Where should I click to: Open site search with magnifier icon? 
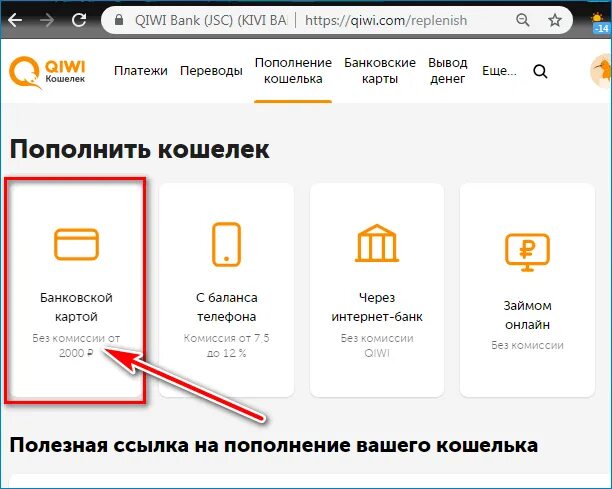pos(540,71)
